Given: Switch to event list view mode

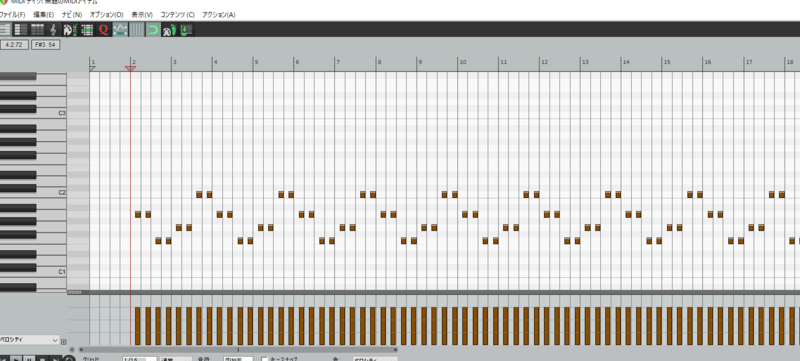Looking at the screenshot, I should click(x=38, y=30).
